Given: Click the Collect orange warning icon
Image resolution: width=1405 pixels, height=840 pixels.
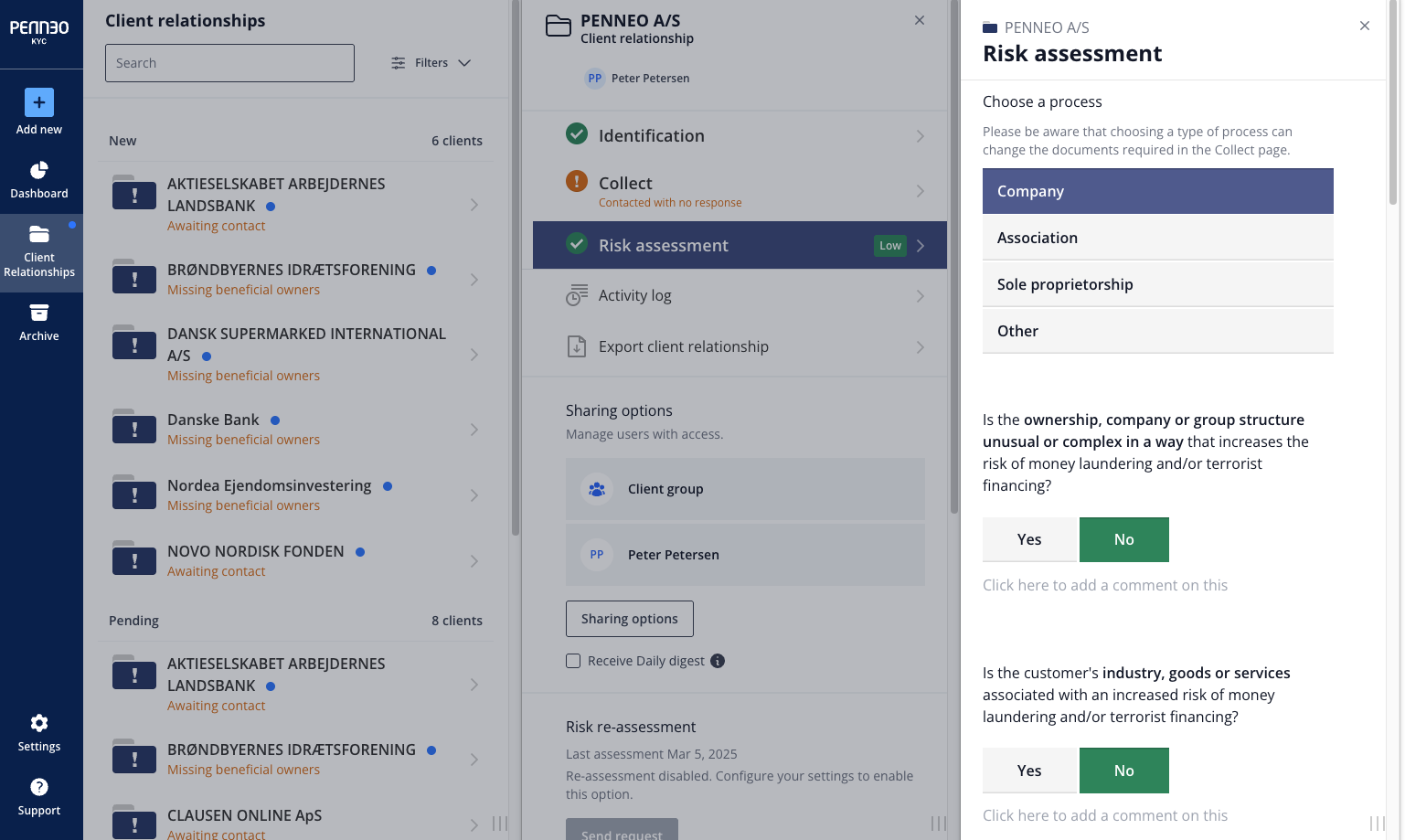Looking at the screenshot, I should tap(577, 181).
